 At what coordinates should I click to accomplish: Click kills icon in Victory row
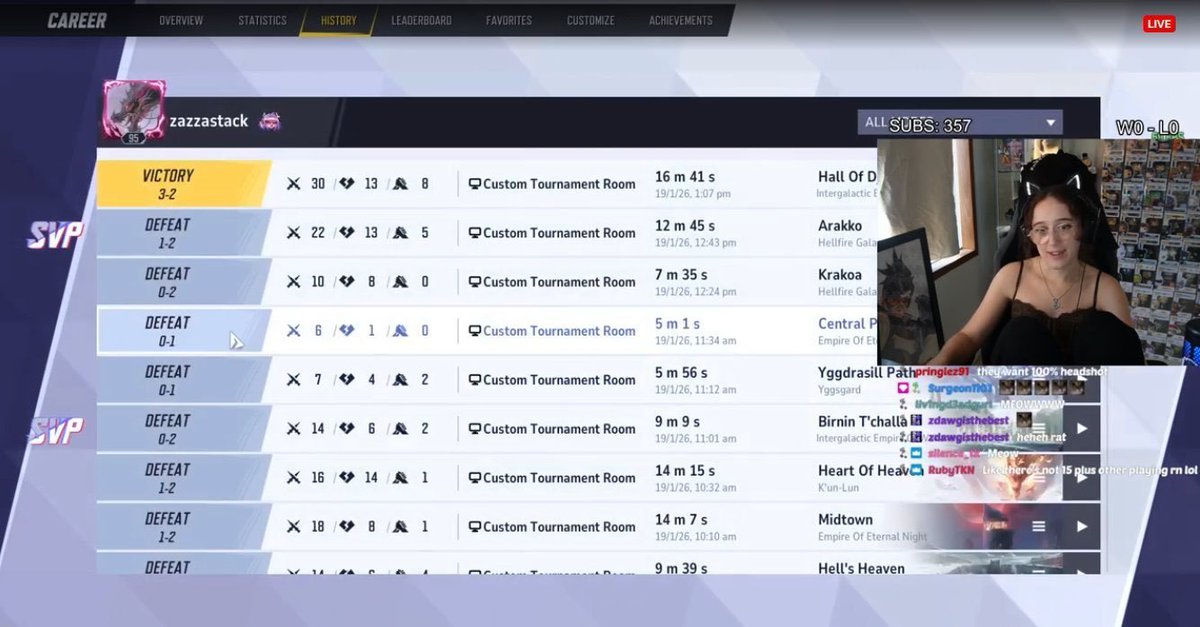click(x=293, y=184)
